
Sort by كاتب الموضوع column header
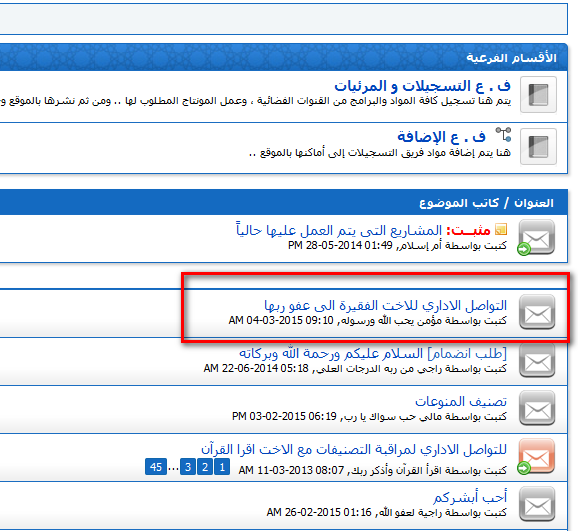459,203
